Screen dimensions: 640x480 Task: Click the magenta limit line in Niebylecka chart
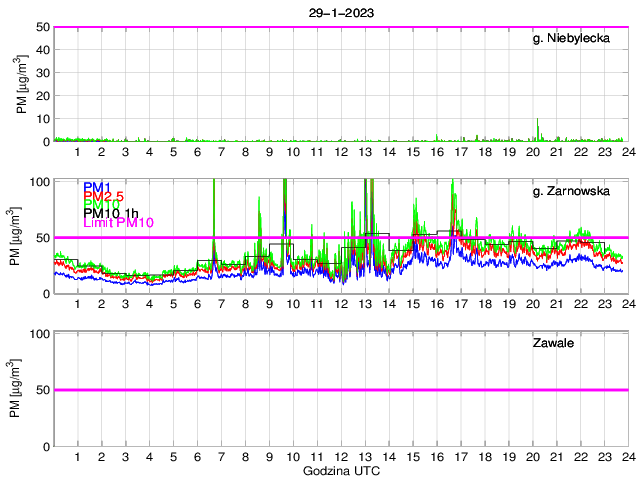[340, 27]
